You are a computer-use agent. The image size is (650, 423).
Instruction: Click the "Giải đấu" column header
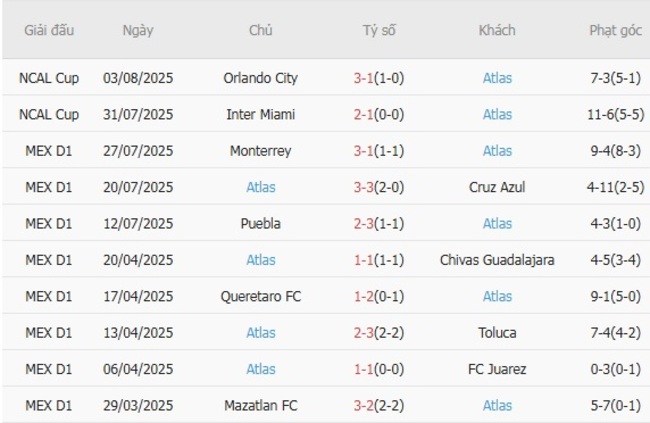[49, 30]
